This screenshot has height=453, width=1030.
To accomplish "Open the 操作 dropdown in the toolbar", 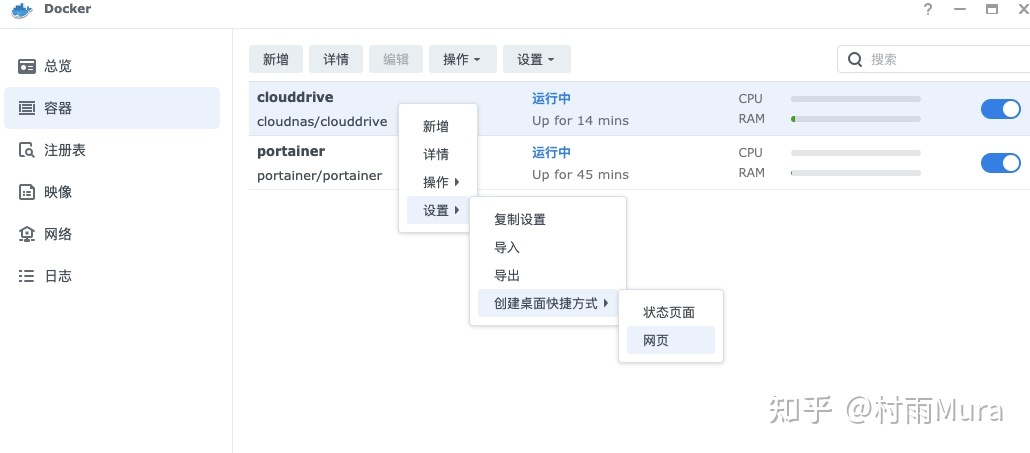I will tap(462, 59).
